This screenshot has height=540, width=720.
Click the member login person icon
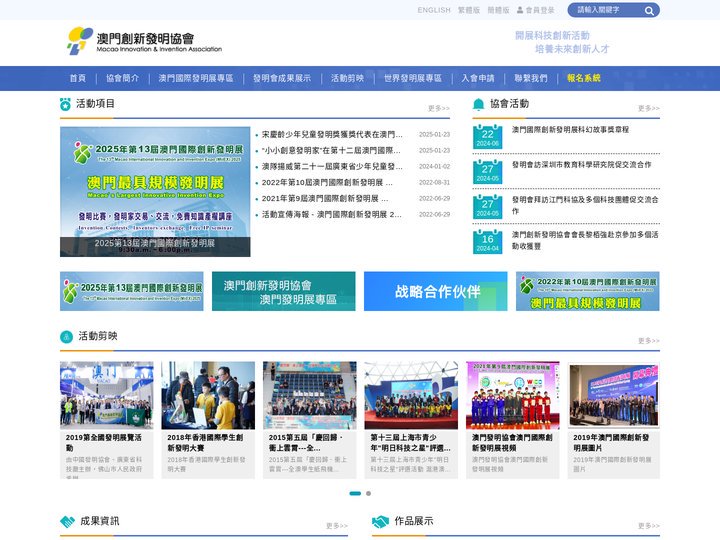pos(520,10)
